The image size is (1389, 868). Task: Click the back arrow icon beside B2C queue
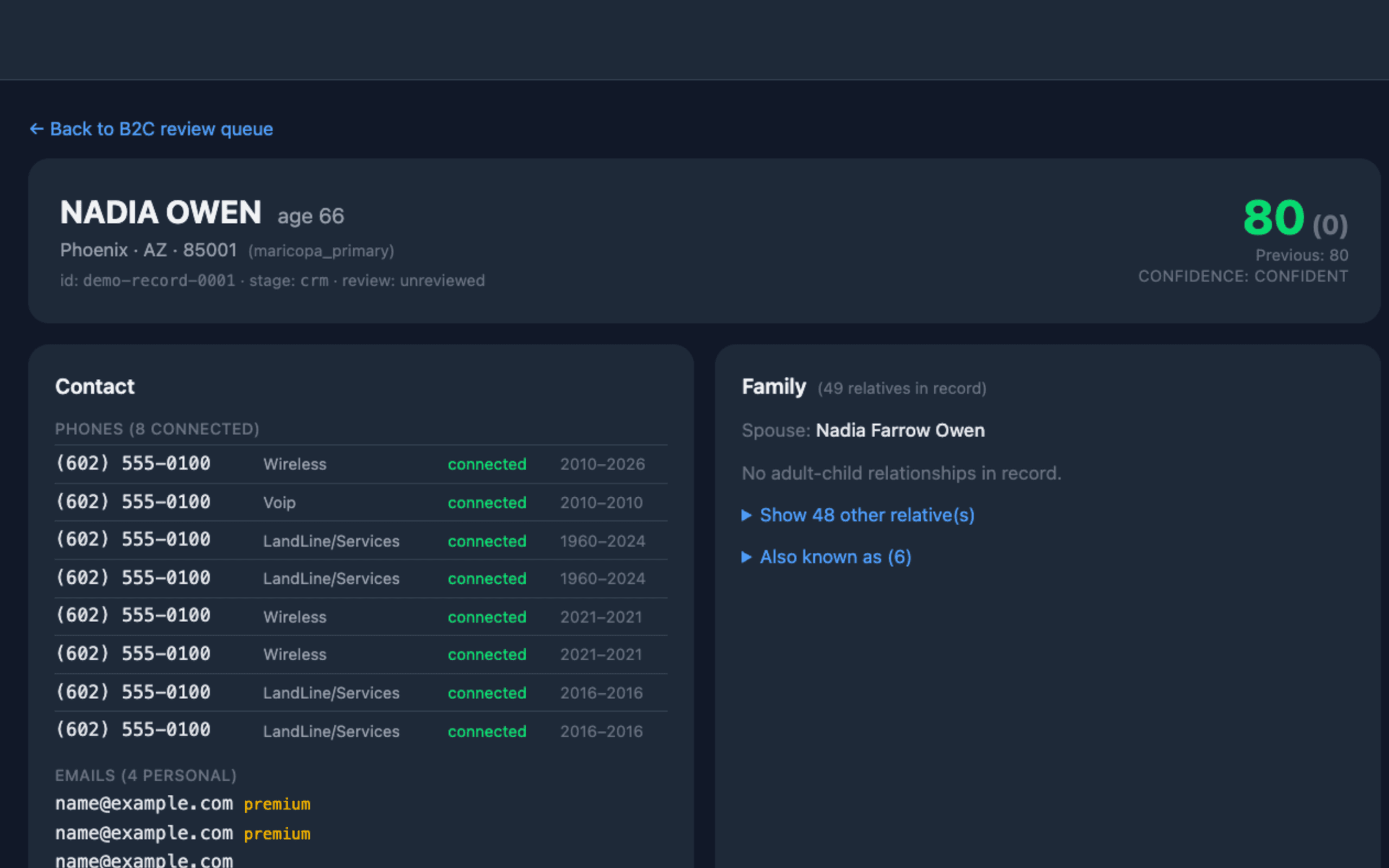[37, 129]
